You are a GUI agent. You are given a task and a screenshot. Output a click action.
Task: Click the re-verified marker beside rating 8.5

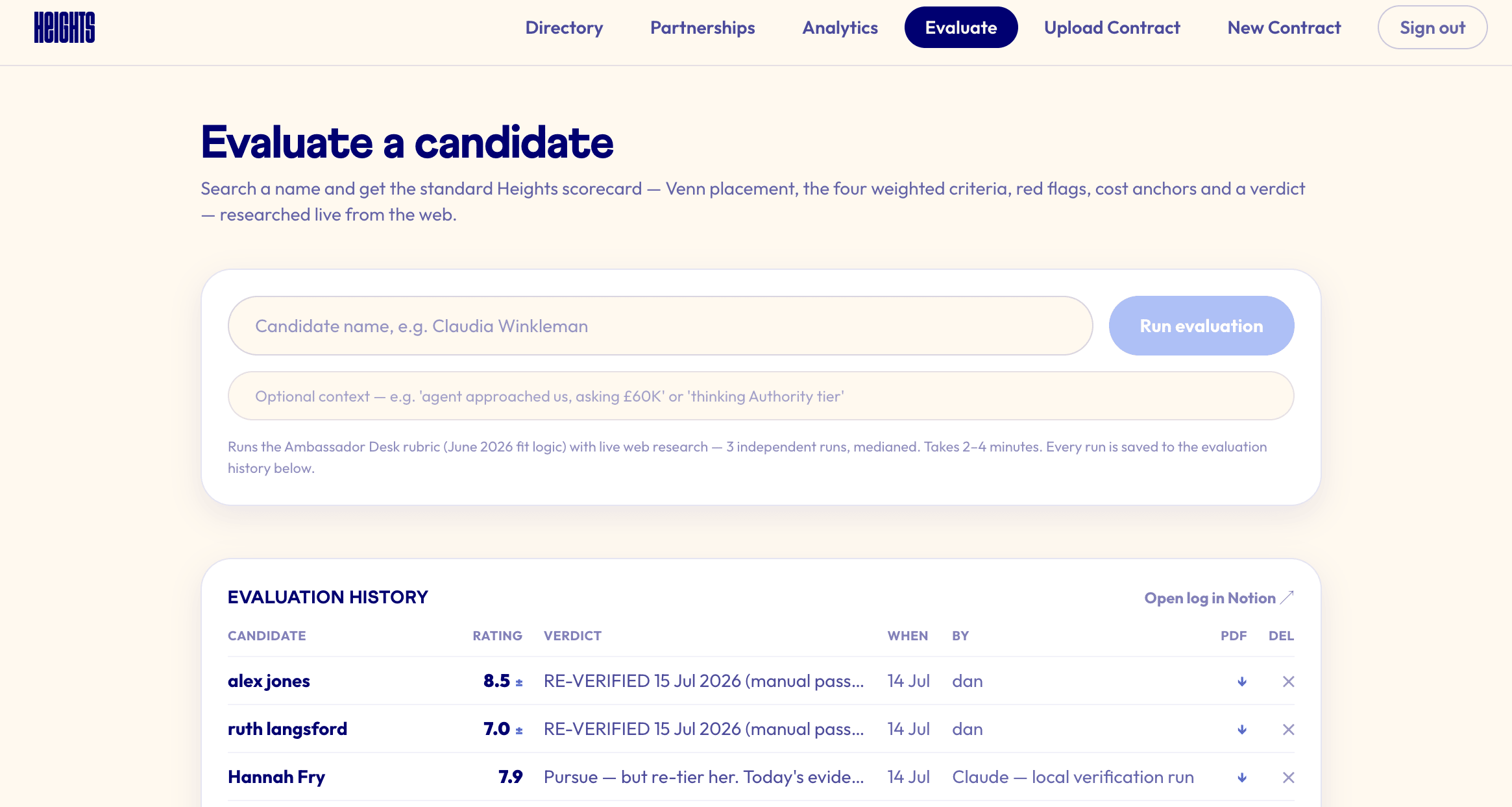[x=519, y=682]
